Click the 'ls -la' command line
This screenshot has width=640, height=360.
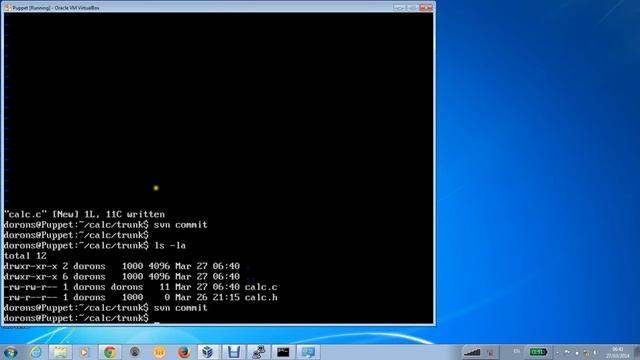click(95, 246)
